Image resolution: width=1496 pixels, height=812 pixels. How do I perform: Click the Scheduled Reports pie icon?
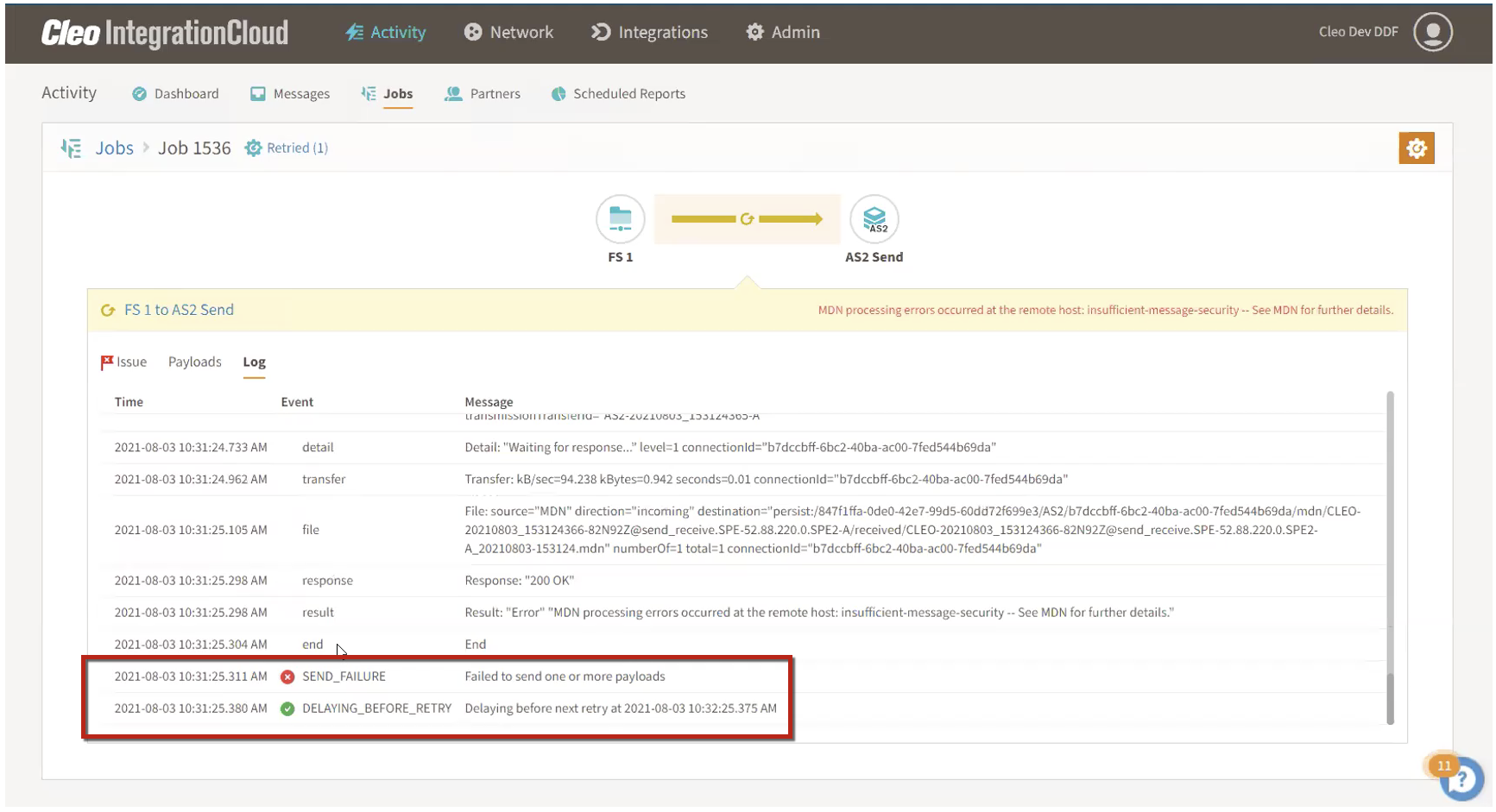pos(559,94)
